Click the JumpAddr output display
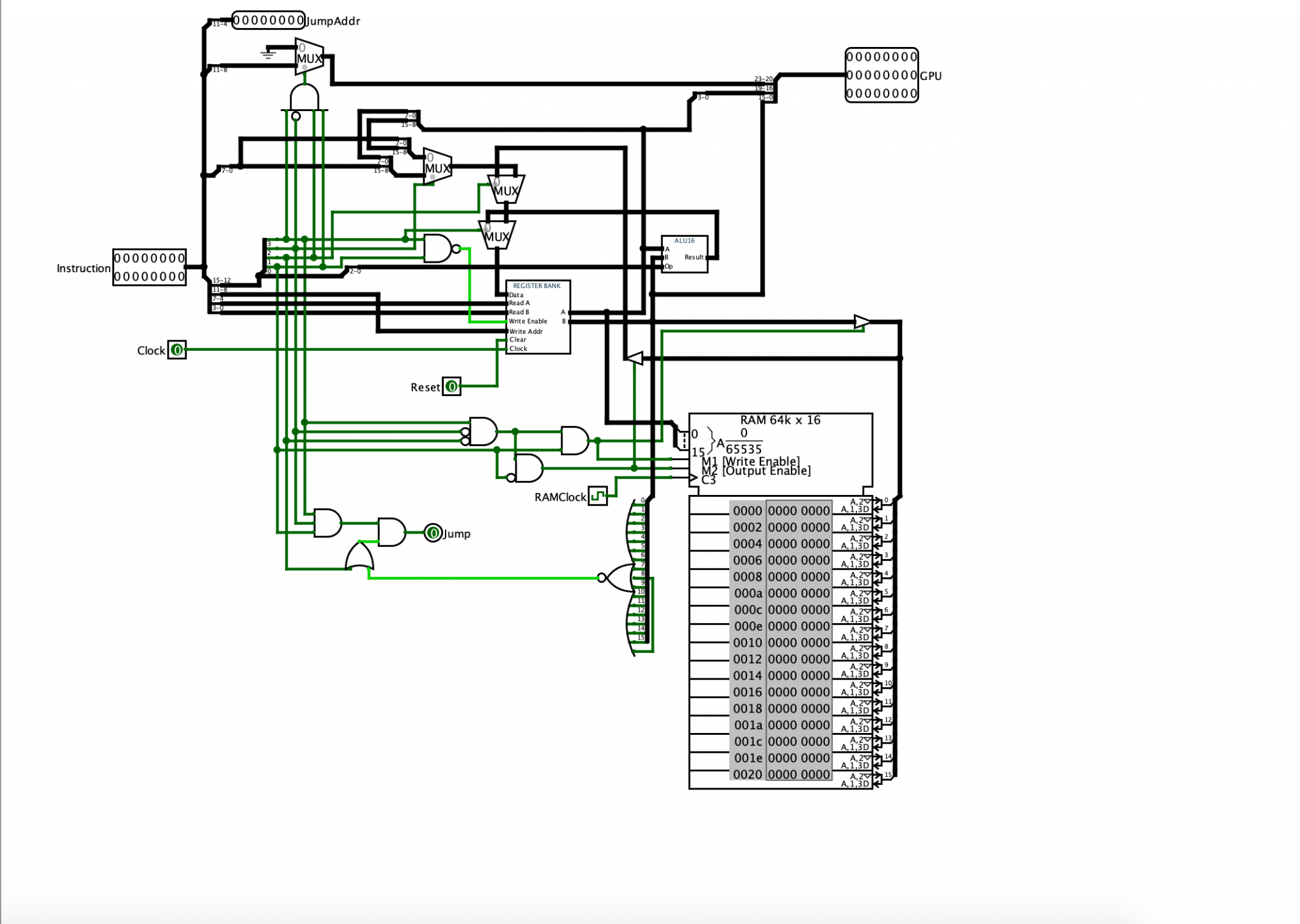The image size is (1300, 924). [x=269, y=20]
